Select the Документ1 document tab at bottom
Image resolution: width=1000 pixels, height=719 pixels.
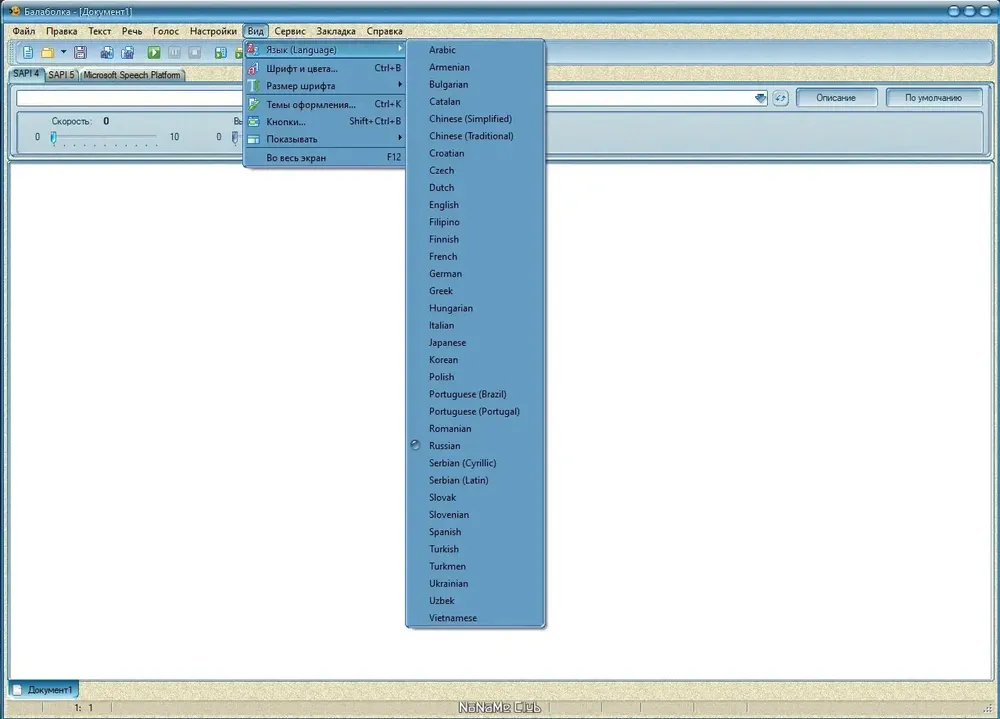[43, 690]
